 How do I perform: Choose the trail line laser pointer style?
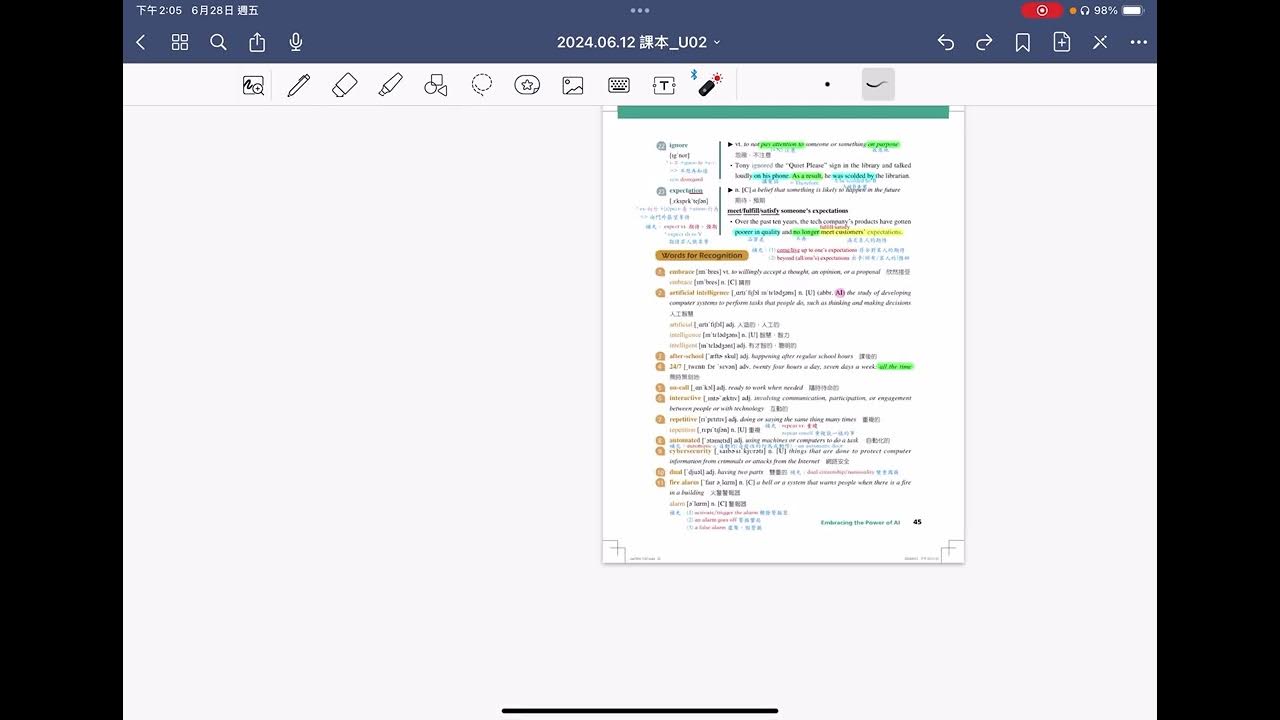coord(878,85)
